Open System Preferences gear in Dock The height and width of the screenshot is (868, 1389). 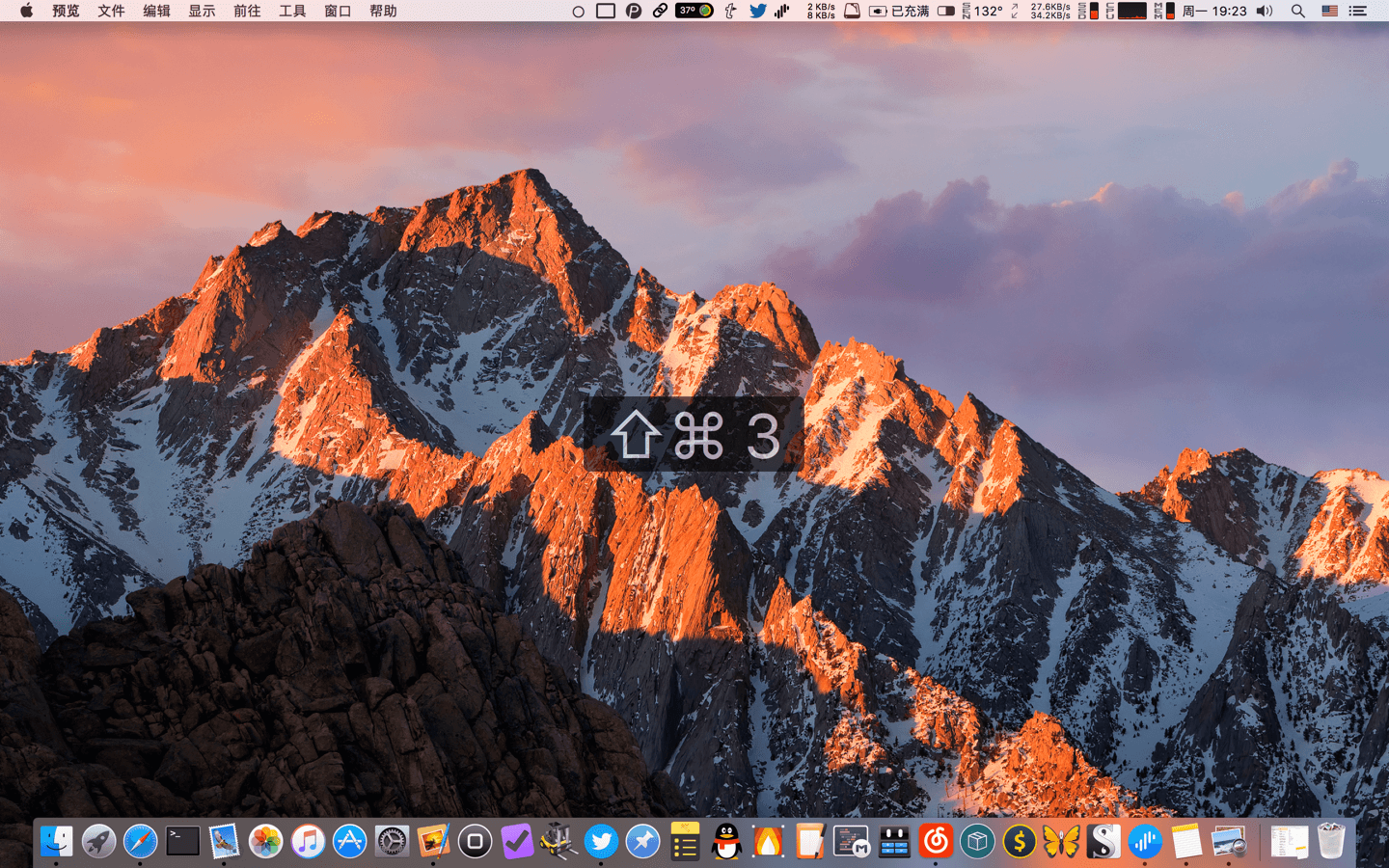pyautogui.click(x=392, y=841)
